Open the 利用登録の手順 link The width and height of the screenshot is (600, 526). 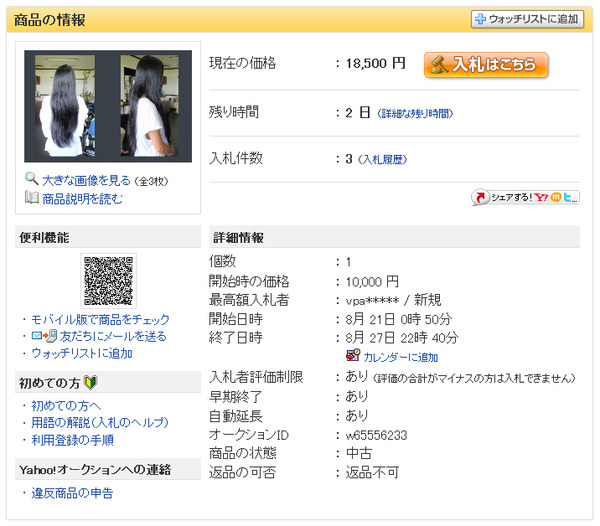tap(72, 440)
